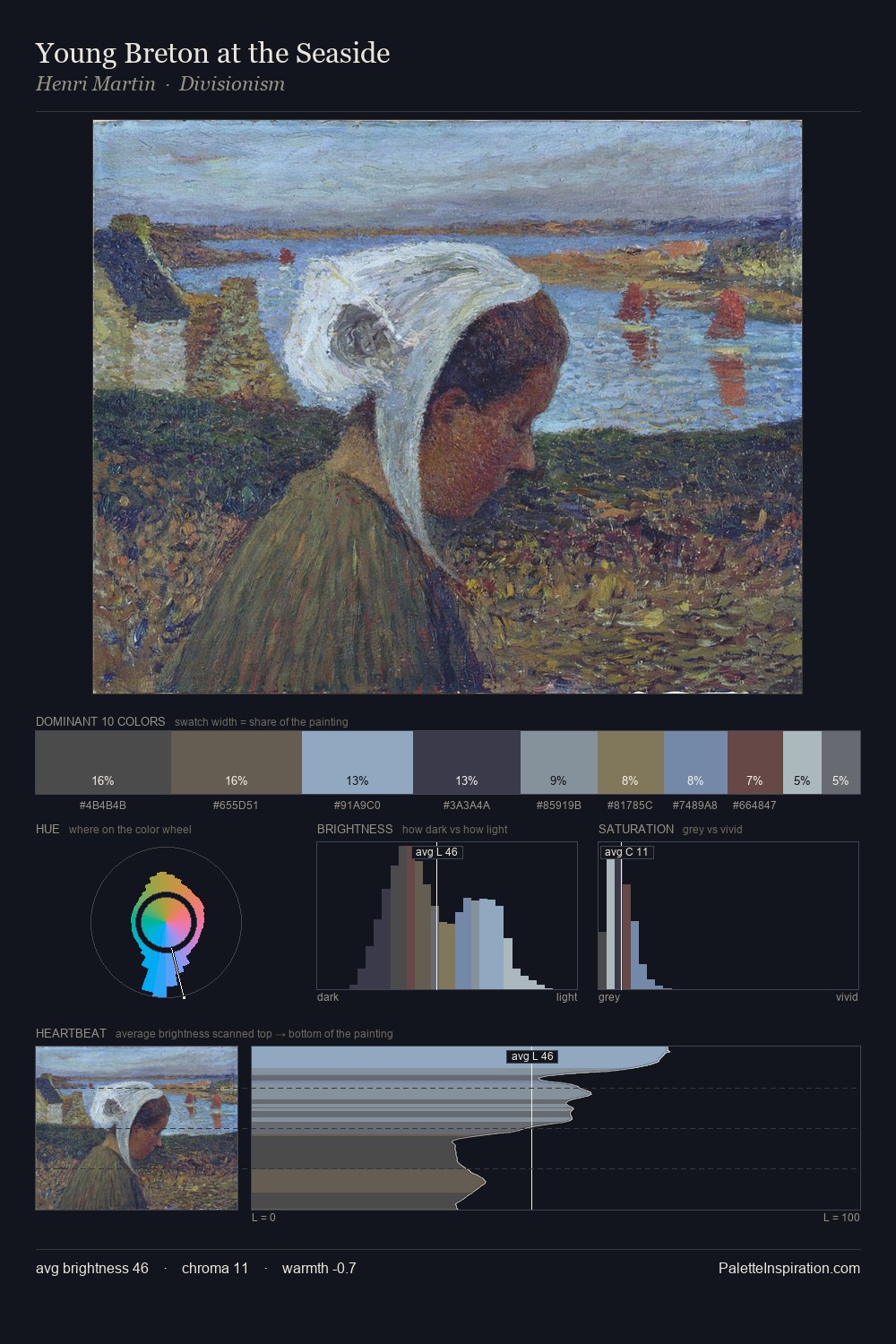Image resolution: width=896 pixels, height=1344 pixels.
Task: Select the brown-grey #655D51 16% swatch
Action: point(237,762)
